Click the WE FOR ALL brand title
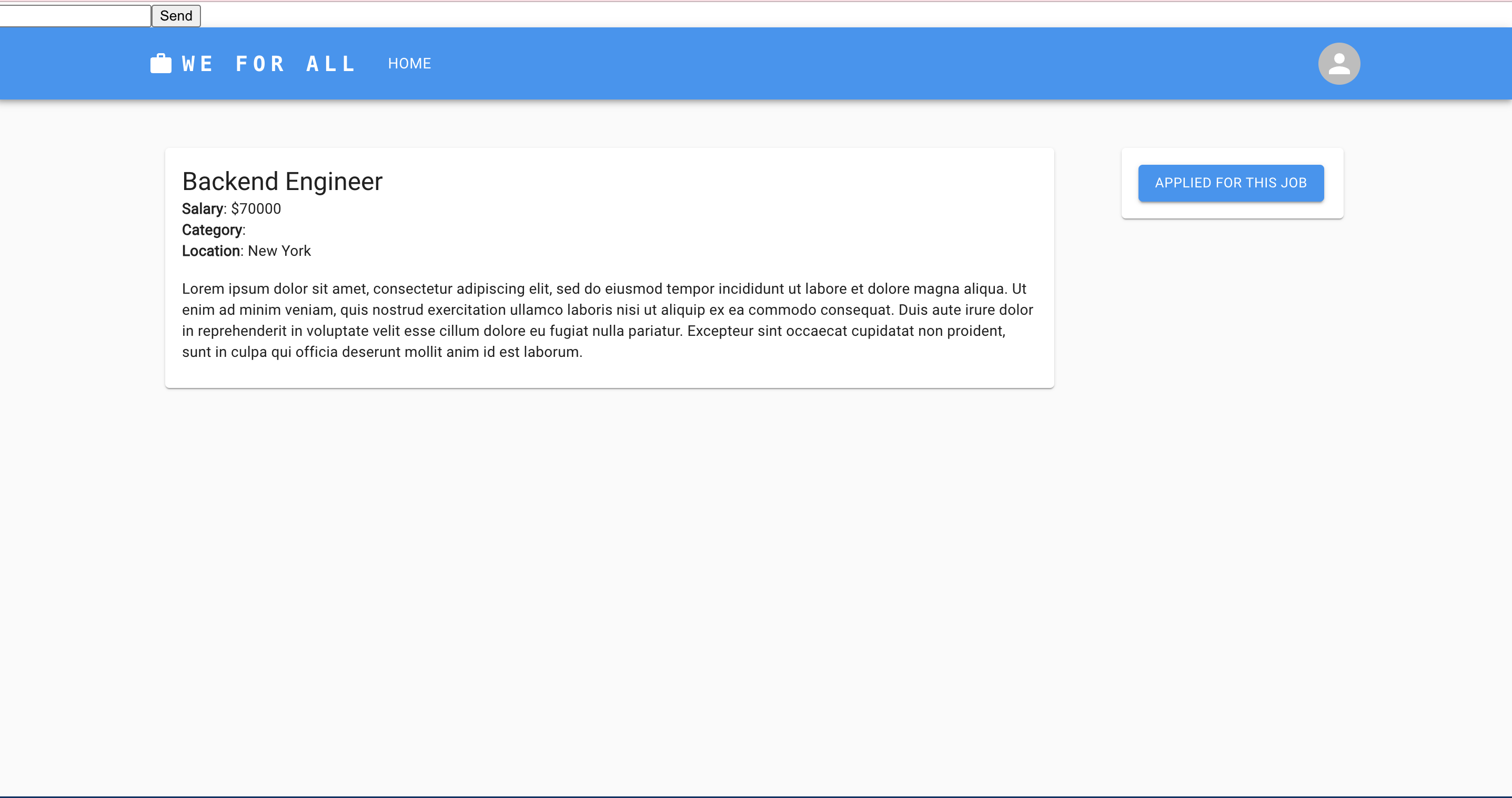 (x=268, y=63)
